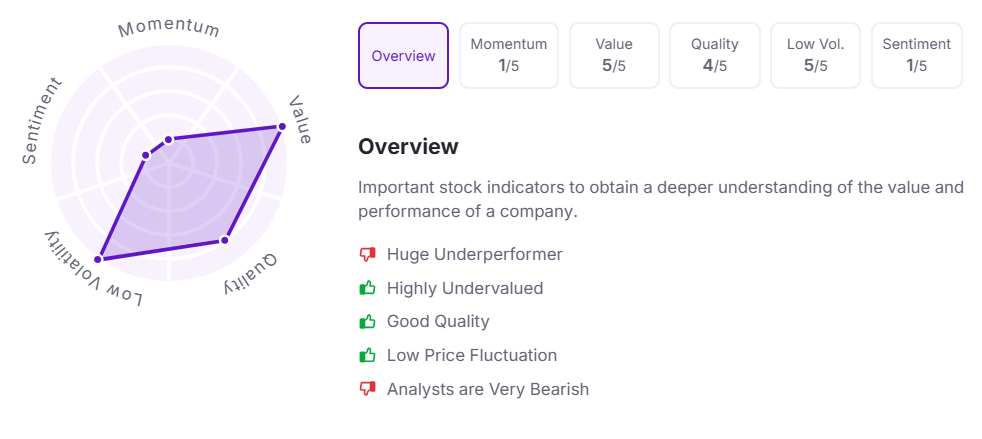Click the Analysts are Very Bearish text

[488, 389]
